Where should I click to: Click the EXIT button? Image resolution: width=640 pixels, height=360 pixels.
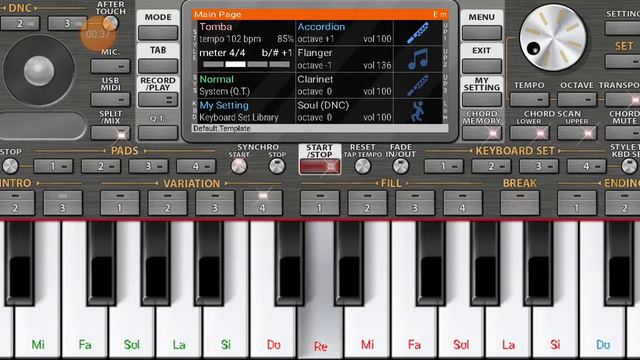click(482, 66)
